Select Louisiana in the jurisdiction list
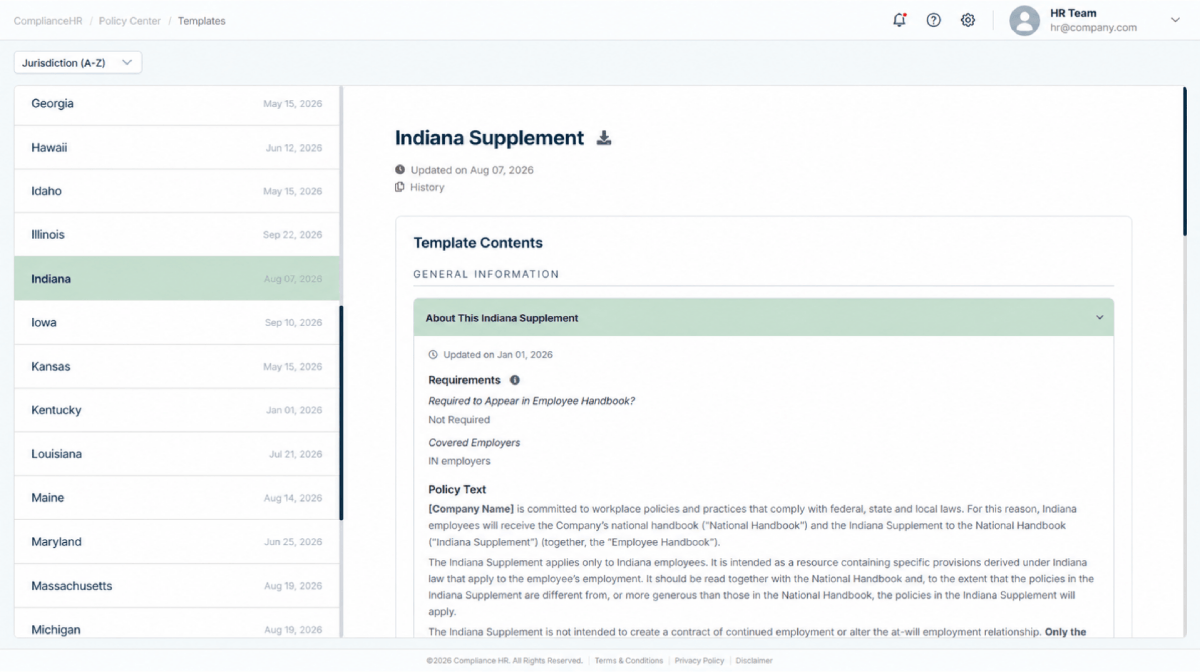Screen dimensions: 1200x672 [x=177, y=454]
